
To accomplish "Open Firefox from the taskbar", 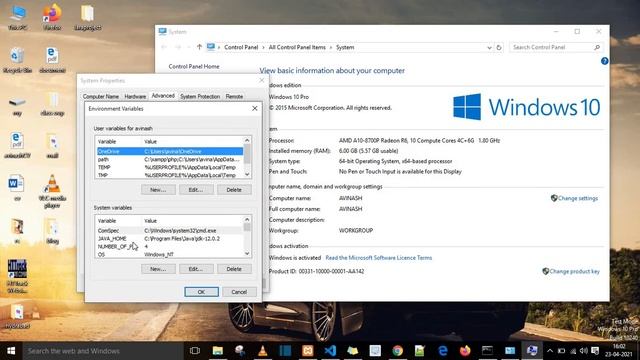I will point(465,351).
